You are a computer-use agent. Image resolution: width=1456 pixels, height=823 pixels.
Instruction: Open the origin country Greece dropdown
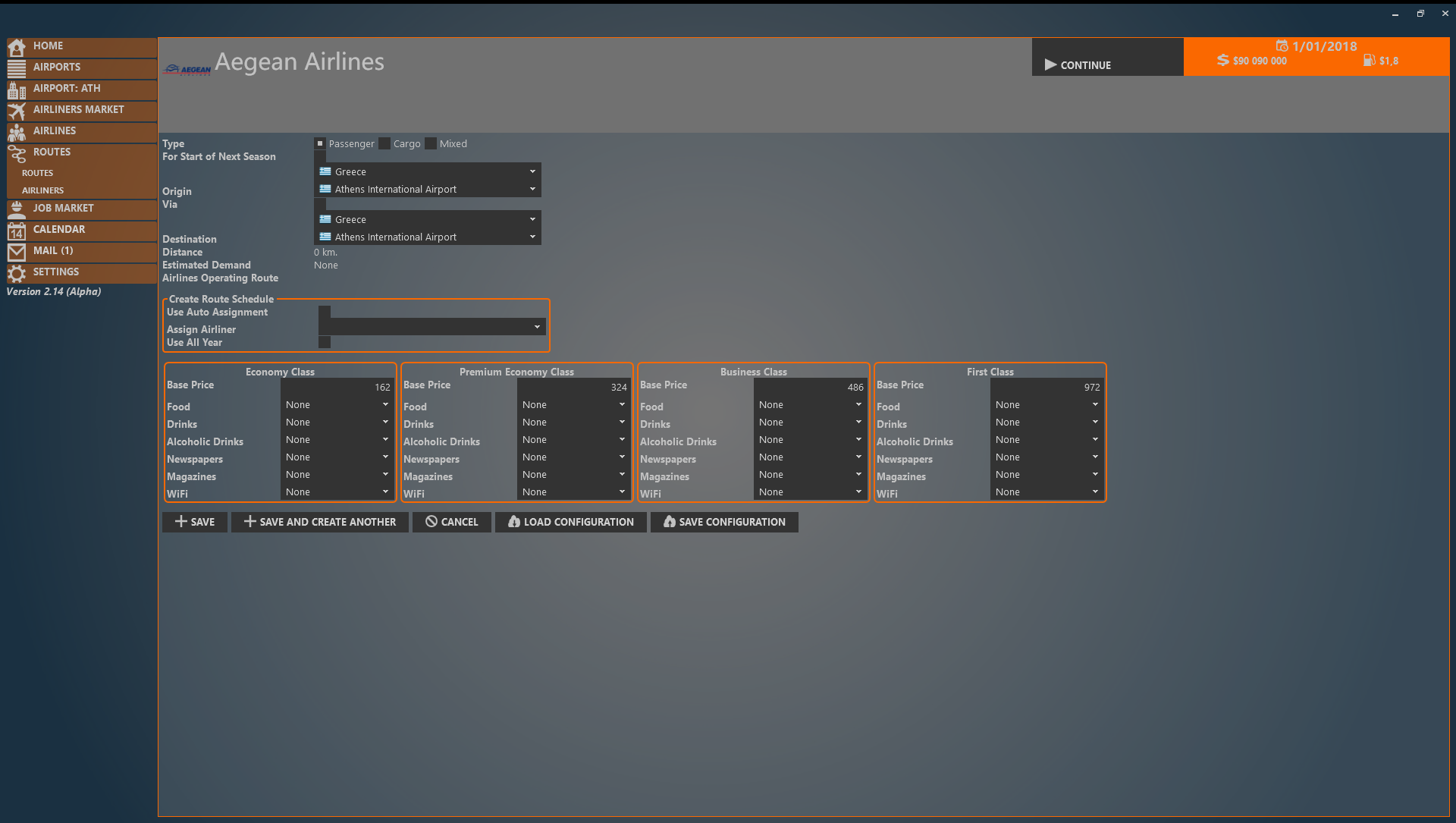pos(428,171)
